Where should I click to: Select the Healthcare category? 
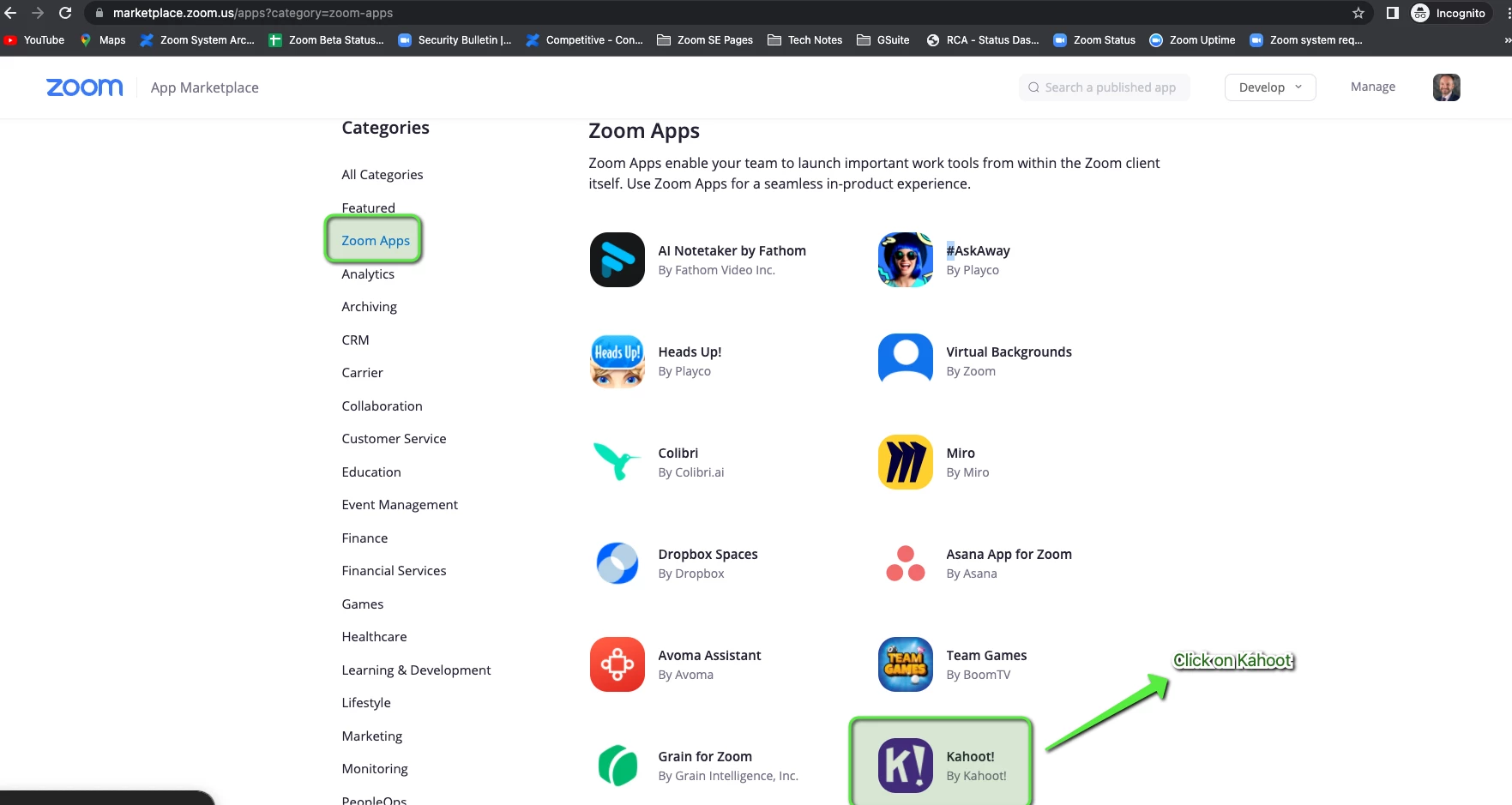tap(375, 637)
